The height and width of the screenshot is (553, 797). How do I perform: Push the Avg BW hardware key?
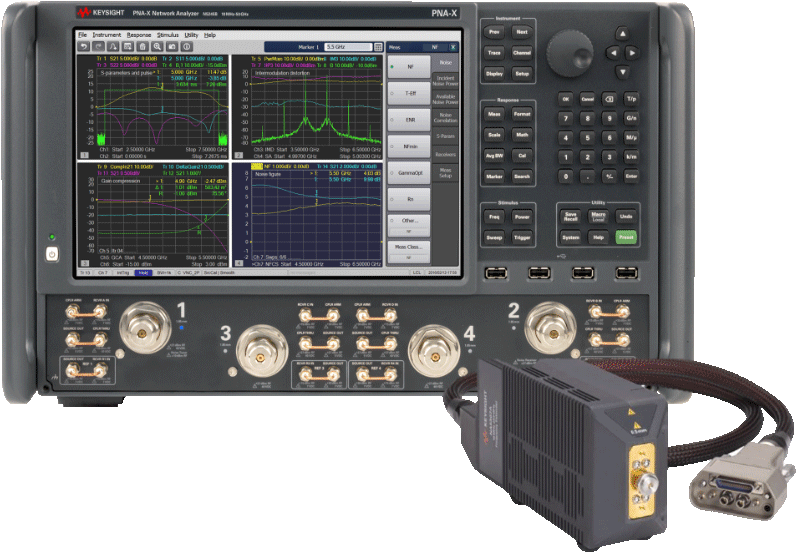pos(494,156)
